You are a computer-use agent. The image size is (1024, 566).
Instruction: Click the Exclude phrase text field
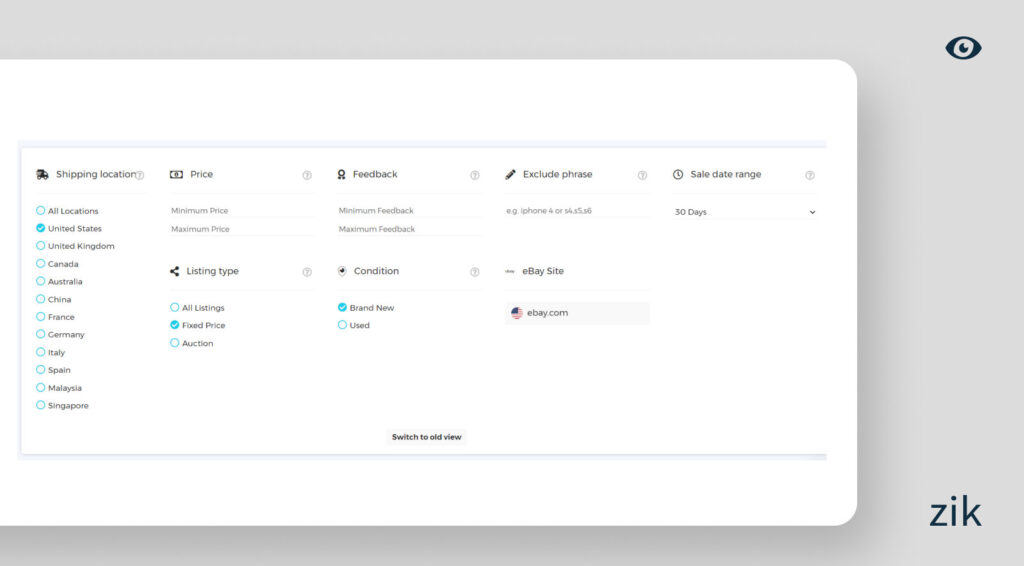tap(577, 211)
